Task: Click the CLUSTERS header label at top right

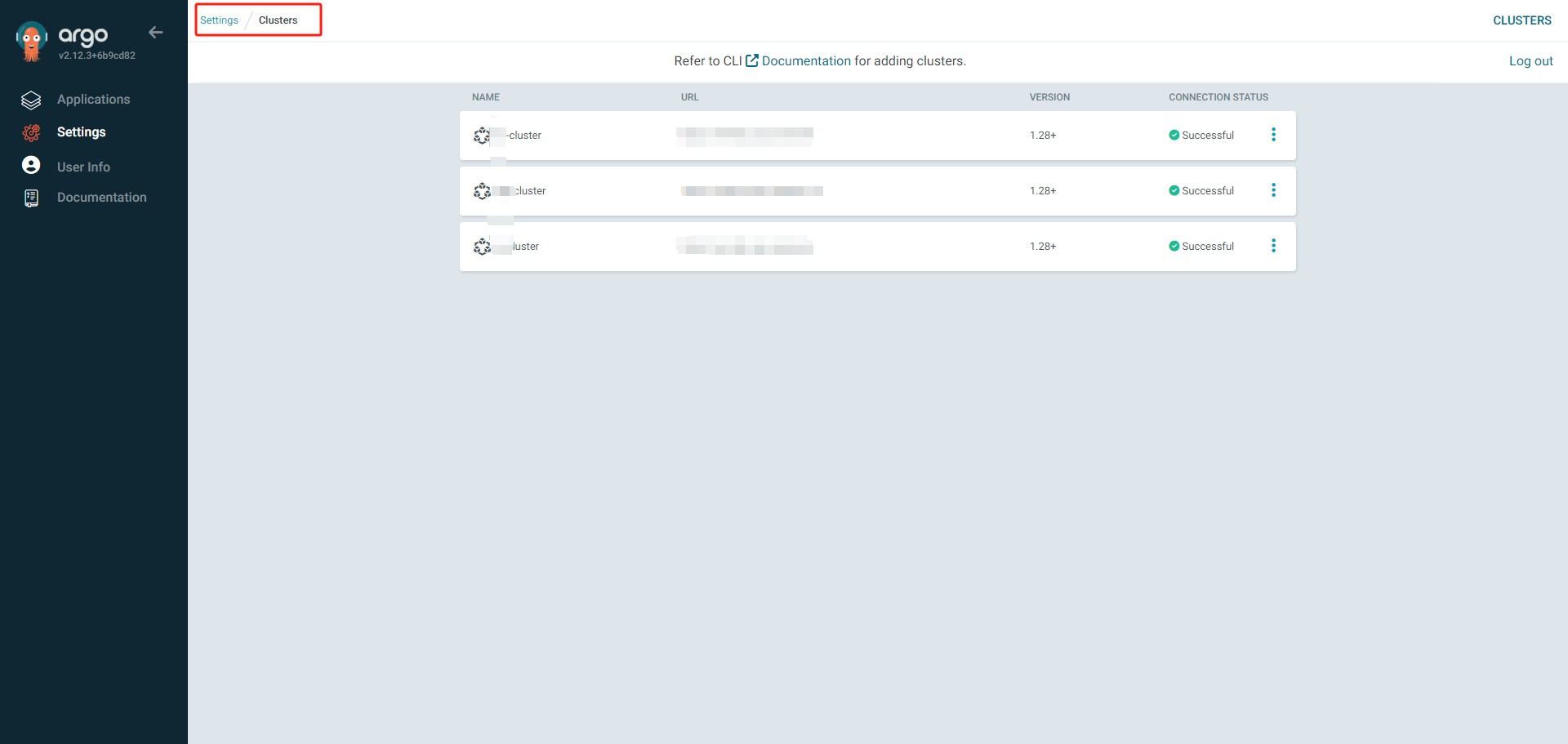Action: (x=1521, y=20)
